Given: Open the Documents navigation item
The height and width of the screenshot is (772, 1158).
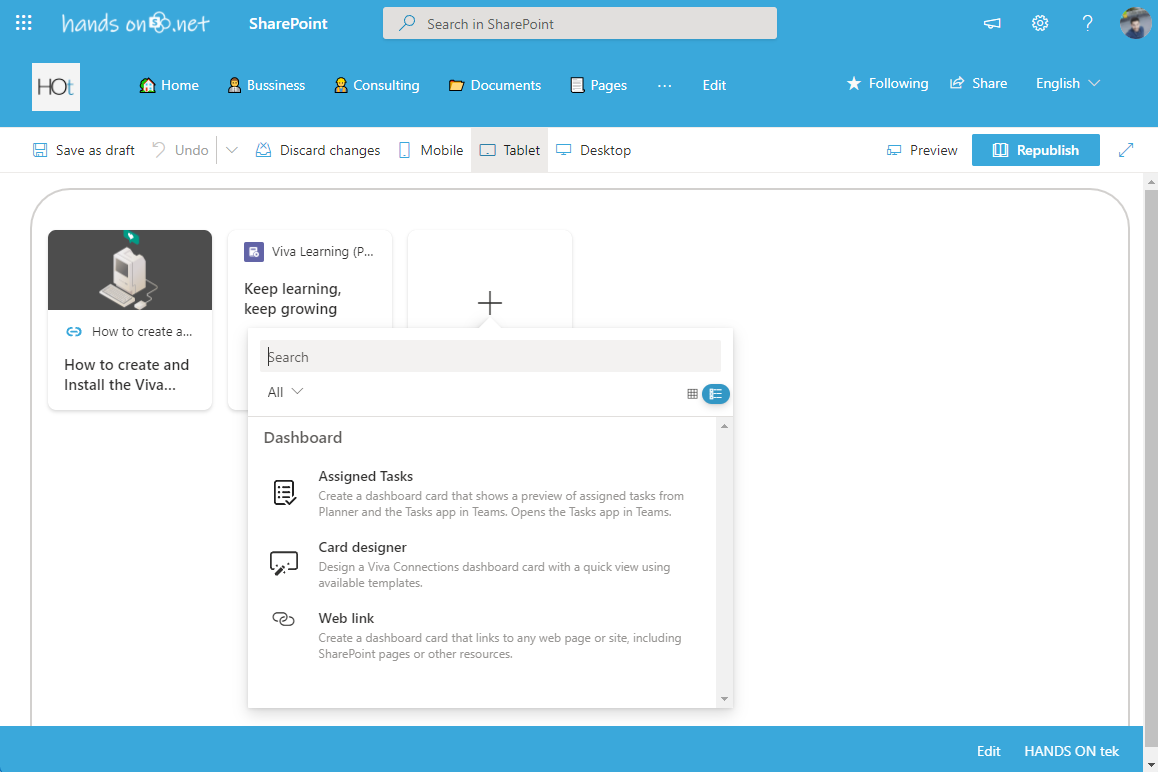Looking at the screenshot, I should [x=495, y=85].
